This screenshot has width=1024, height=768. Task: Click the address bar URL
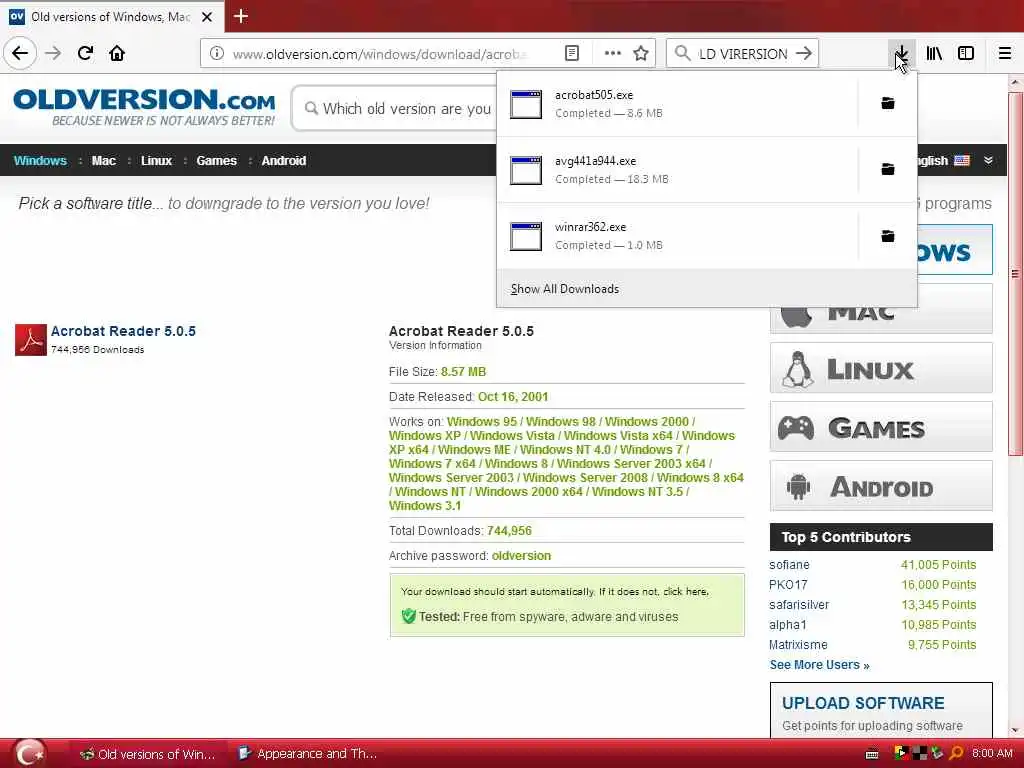pyautogui.click(x=380, y=54)
